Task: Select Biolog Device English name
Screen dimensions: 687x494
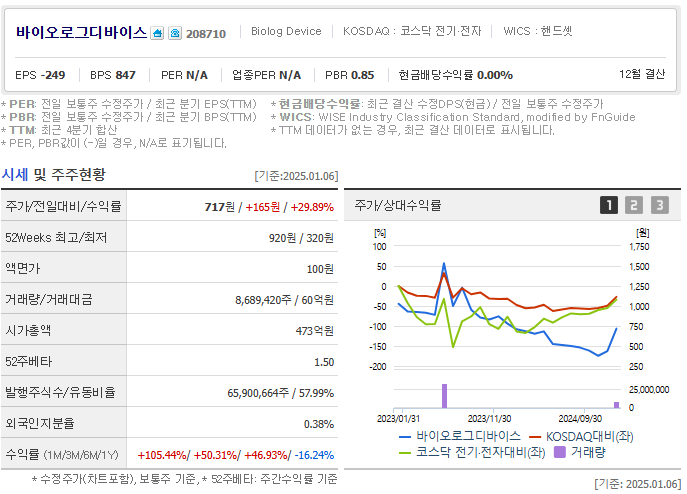Action: click(286, 31)
